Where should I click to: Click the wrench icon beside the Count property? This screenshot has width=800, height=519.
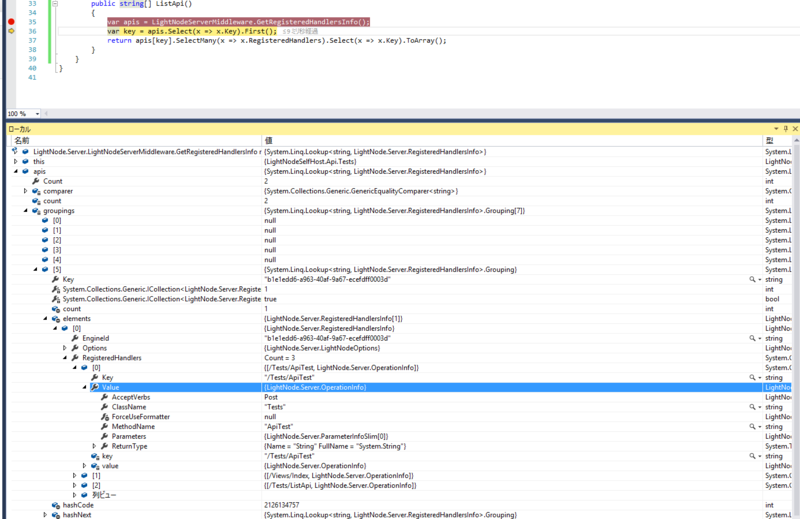tap(36, 181)
